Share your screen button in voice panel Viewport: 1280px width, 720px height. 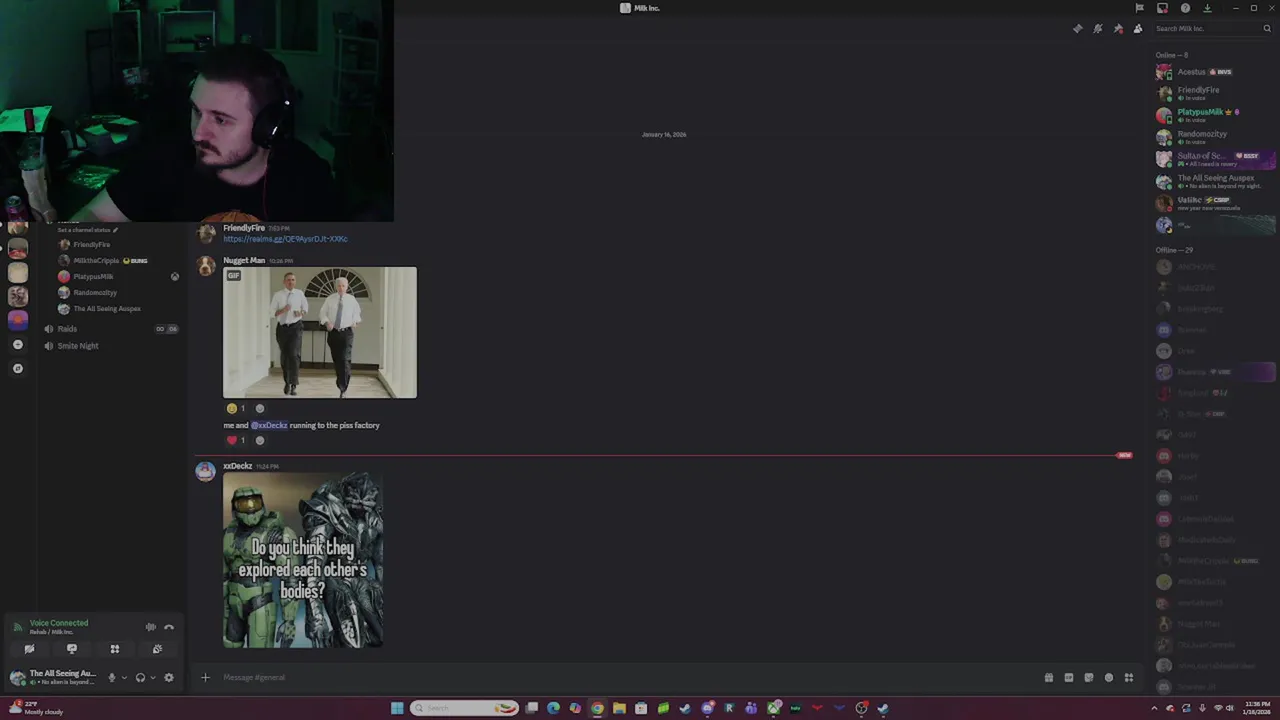[x=72, y=649]
